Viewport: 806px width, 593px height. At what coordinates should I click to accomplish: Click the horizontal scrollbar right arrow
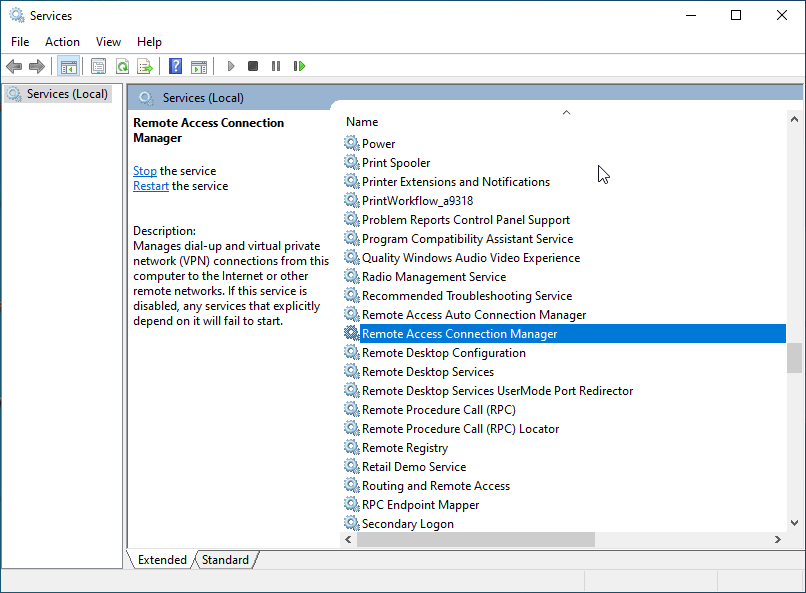pyautogui.click(x=778, y=539)
